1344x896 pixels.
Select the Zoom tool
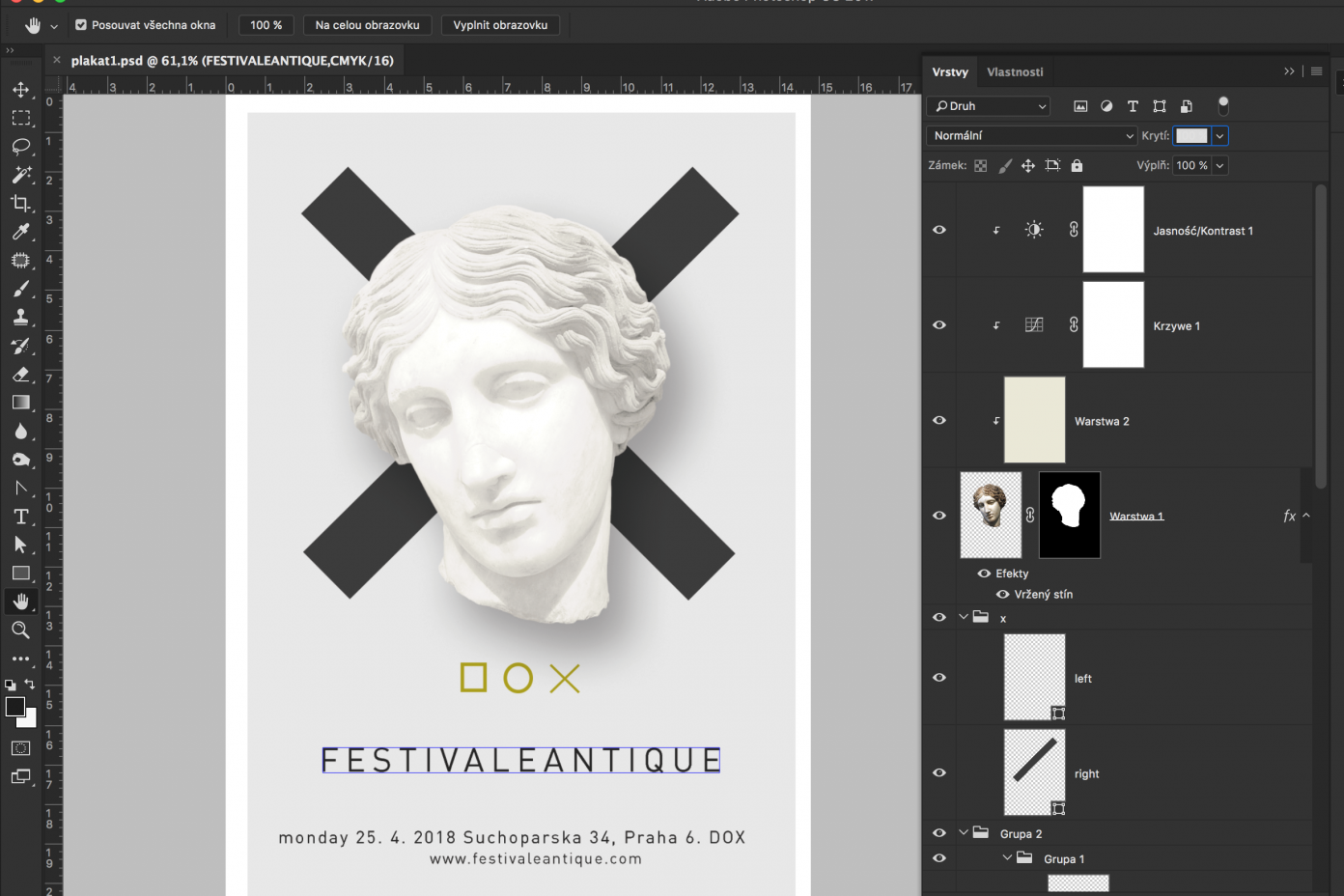(20, 630)
